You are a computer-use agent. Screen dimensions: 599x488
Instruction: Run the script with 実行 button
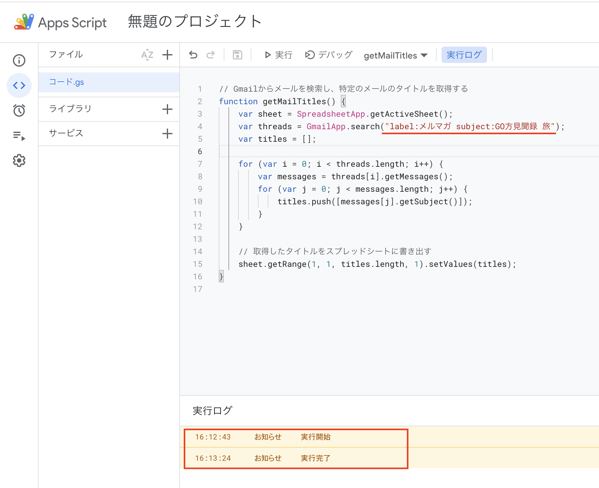click(x=278, y=55)
